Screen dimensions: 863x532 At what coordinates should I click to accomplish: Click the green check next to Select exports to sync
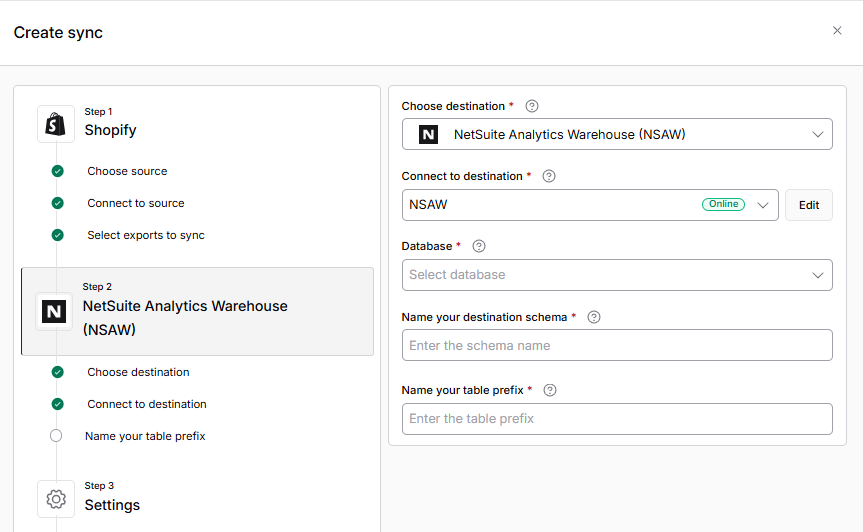point(57,235)
